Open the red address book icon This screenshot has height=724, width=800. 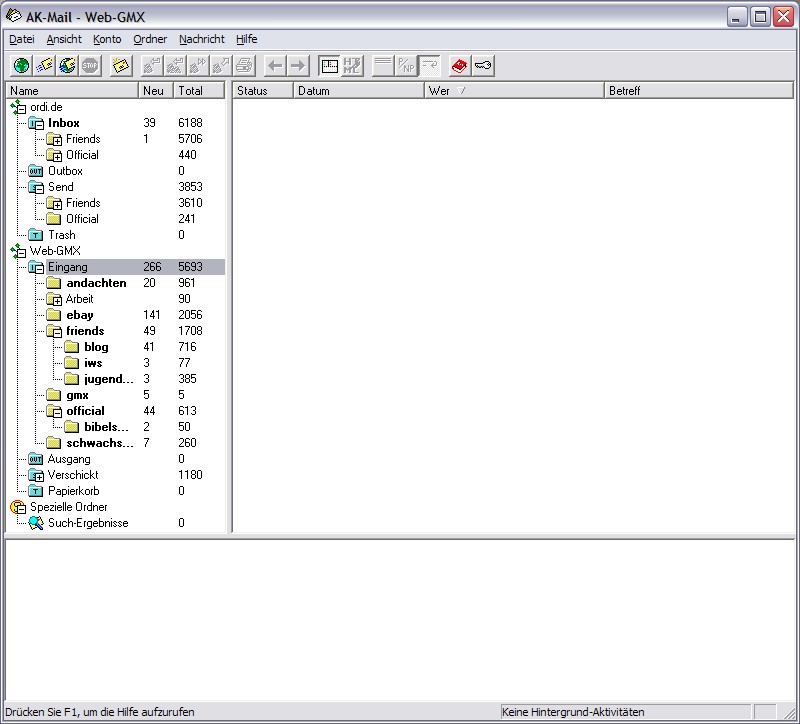pos(460,66)
